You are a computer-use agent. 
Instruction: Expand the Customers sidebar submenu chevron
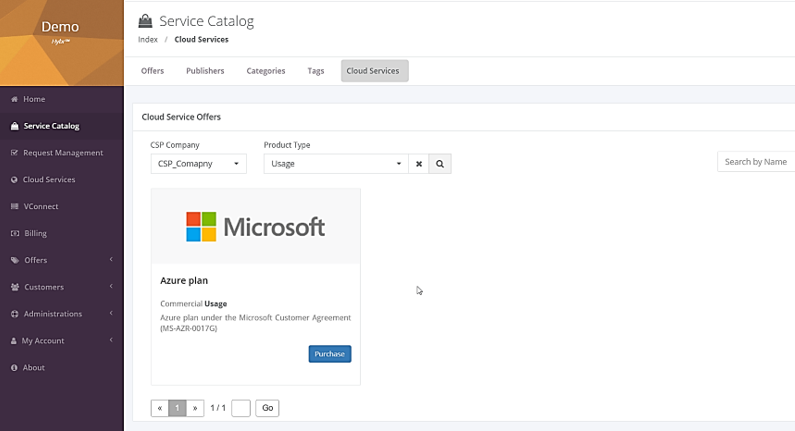click(111, 286)
